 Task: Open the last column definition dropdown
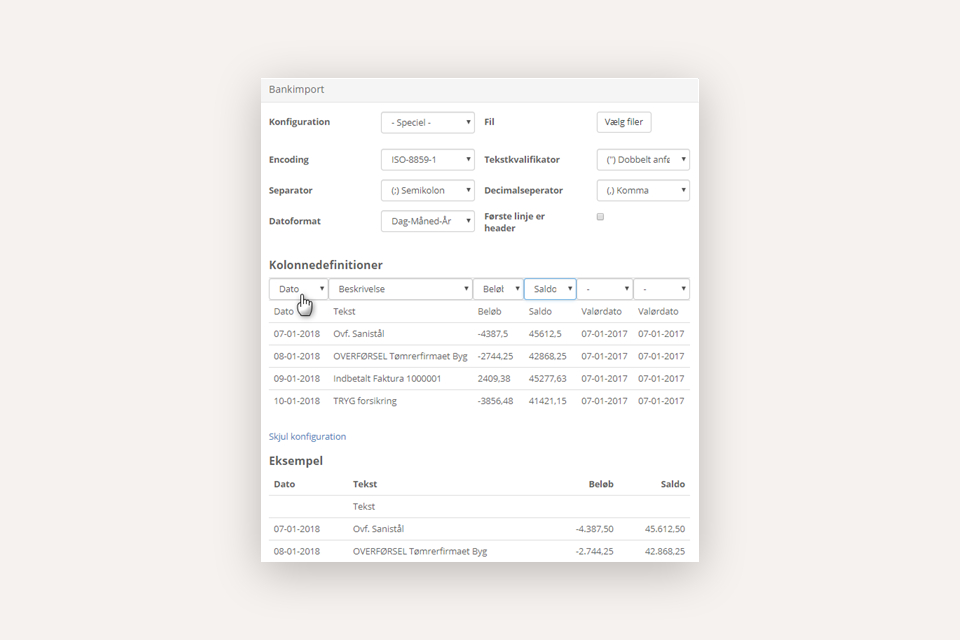point(662,289)
